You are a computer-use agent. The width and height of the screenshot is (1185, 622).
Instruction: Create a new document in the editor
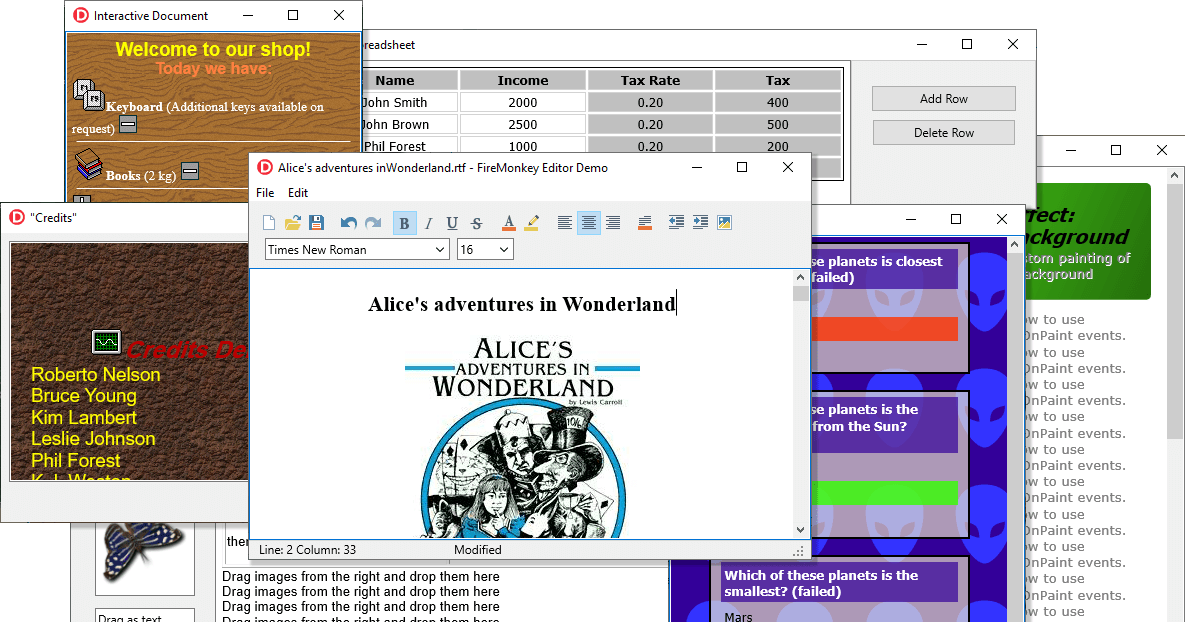(269, 222)
